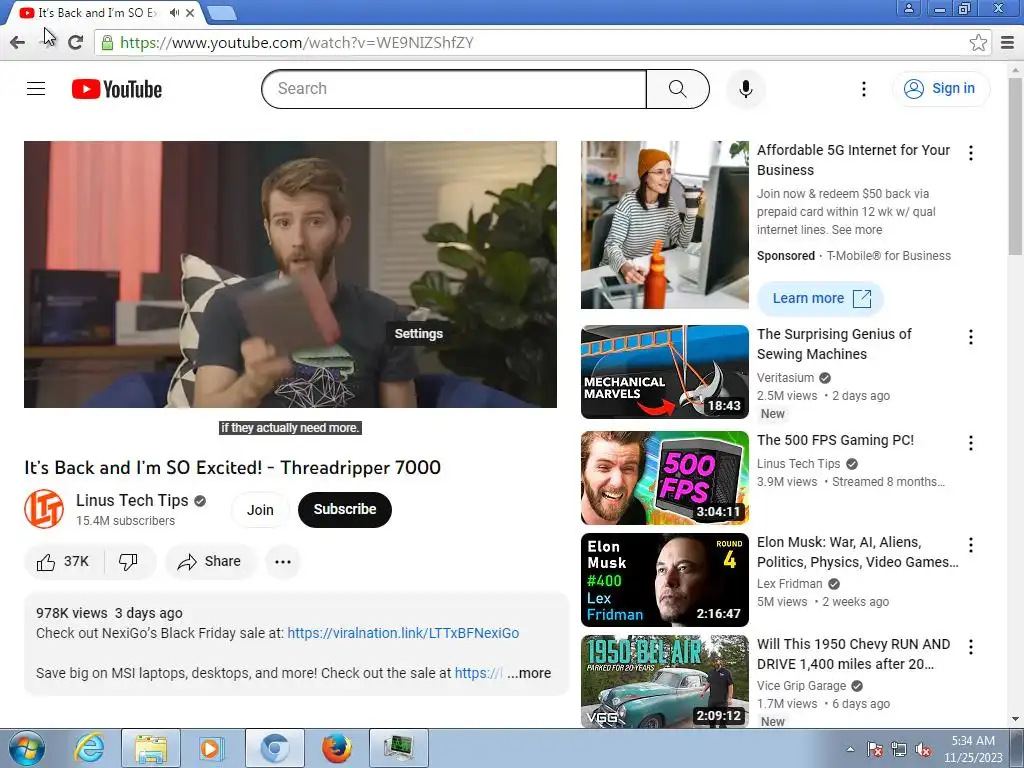Like the video with thumbs-up 37K
Screen dimensions: 1024x768
(x=63, y=562)
